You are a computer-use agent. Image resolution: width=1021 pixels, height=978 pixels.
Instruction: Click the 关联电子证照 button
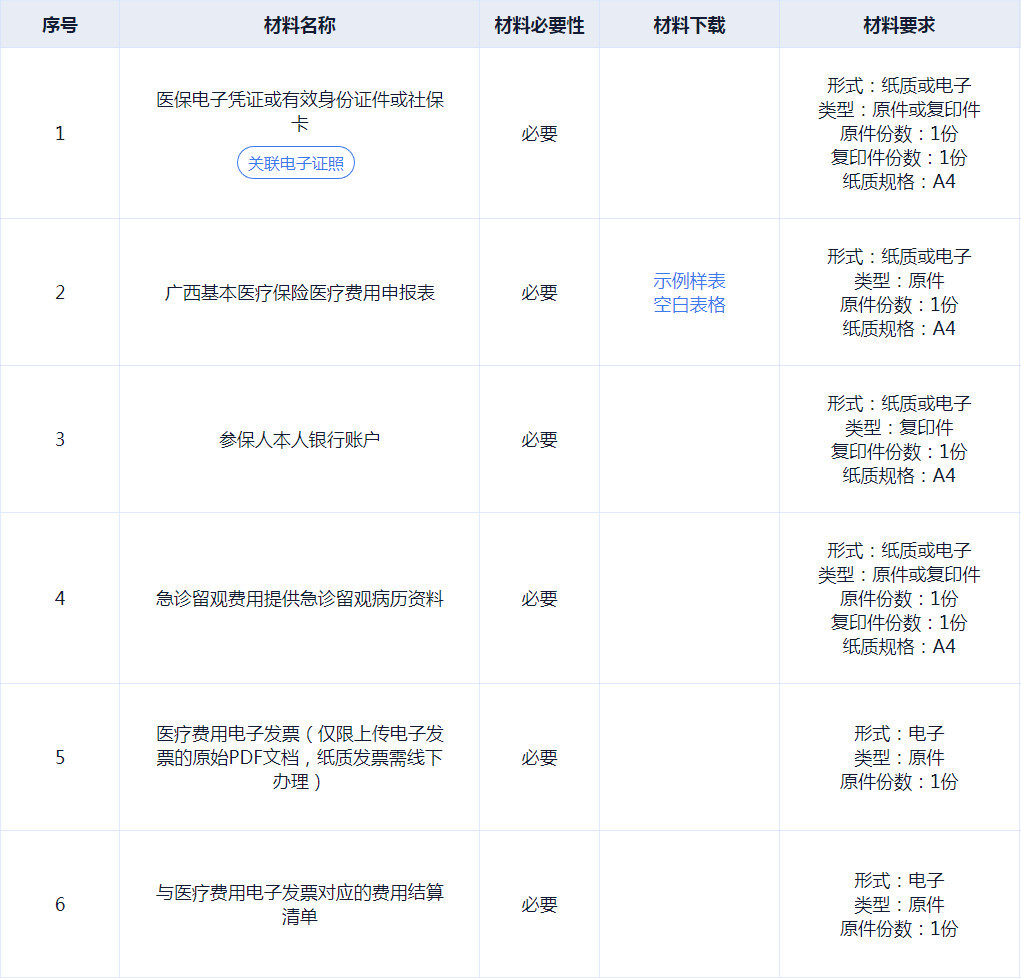pyautogui.click(x=296, y=163)
